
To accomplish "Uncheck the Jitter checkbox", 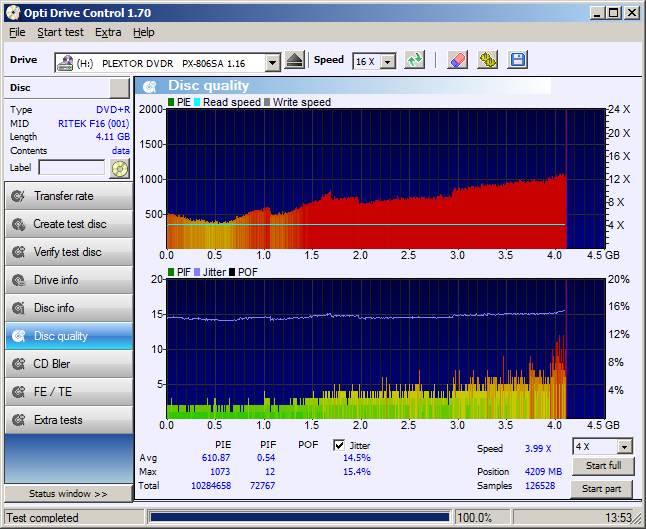I will coord(339,445).
